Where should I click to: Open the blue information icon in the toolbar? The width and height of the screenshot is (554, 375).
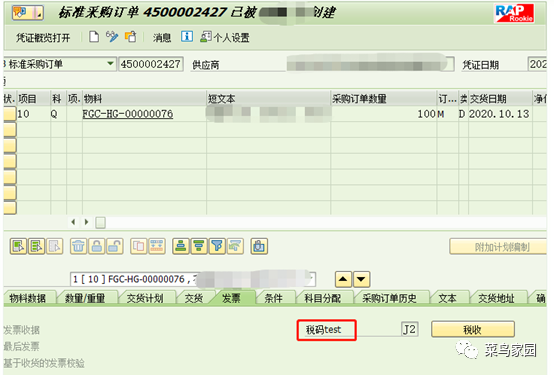point(187,36)
